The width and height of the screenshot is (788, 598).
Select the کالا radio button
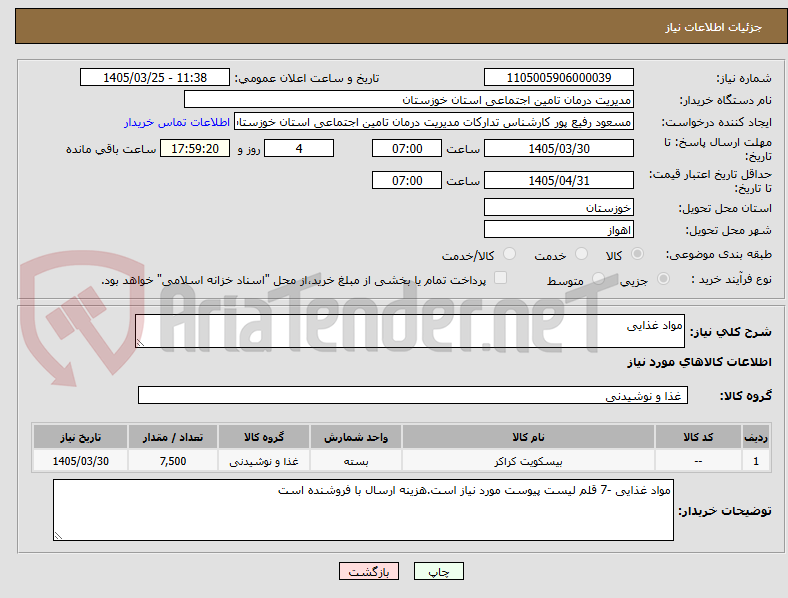coord(637,254)
